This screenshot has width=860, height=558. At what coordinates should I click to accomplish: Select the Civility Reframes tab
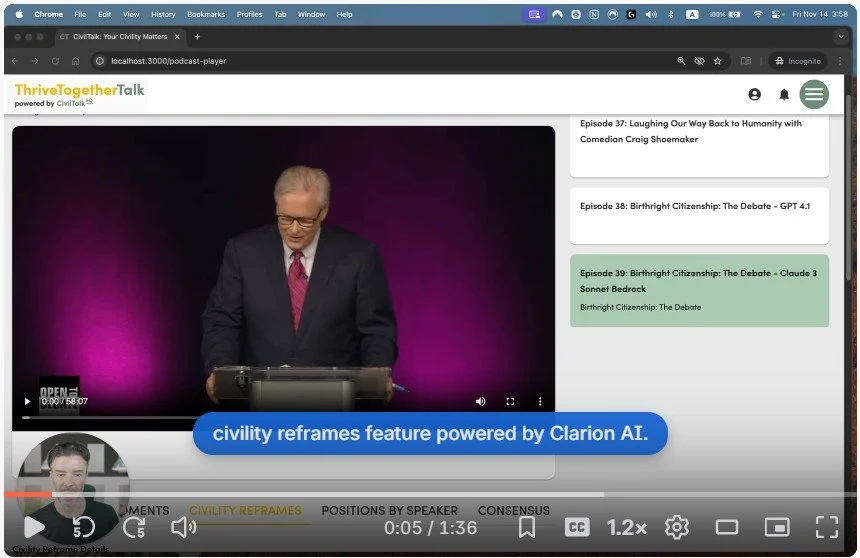(245, 510)
